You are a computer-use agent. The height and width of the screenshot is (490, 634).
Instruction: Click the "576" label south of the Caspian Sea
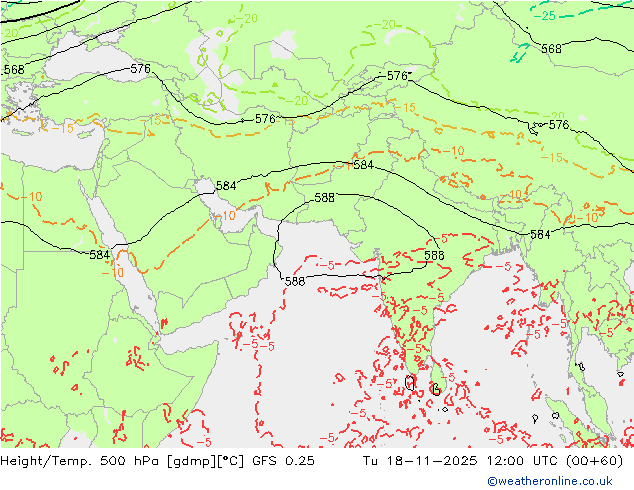[x=265, y=119]
